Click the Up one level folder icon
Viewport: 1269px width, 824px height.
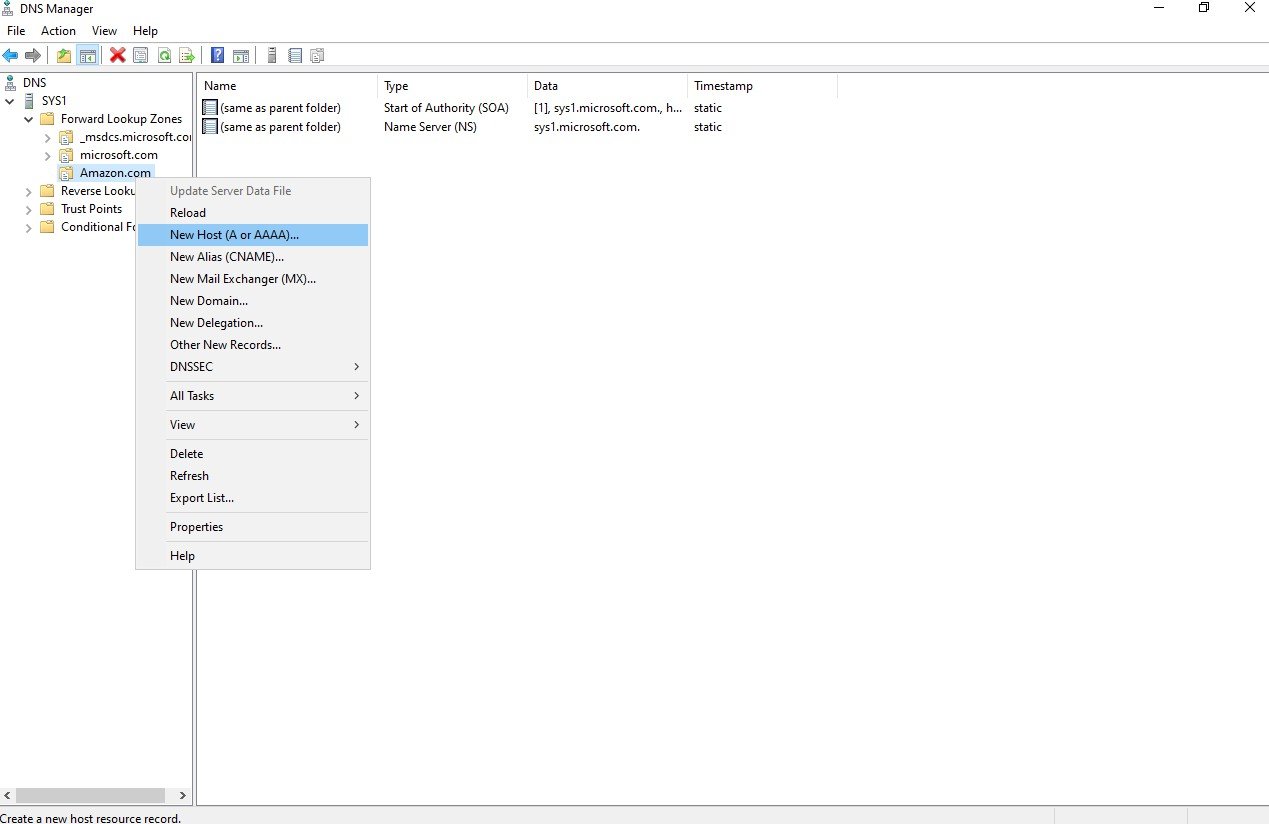coord(64,56)
